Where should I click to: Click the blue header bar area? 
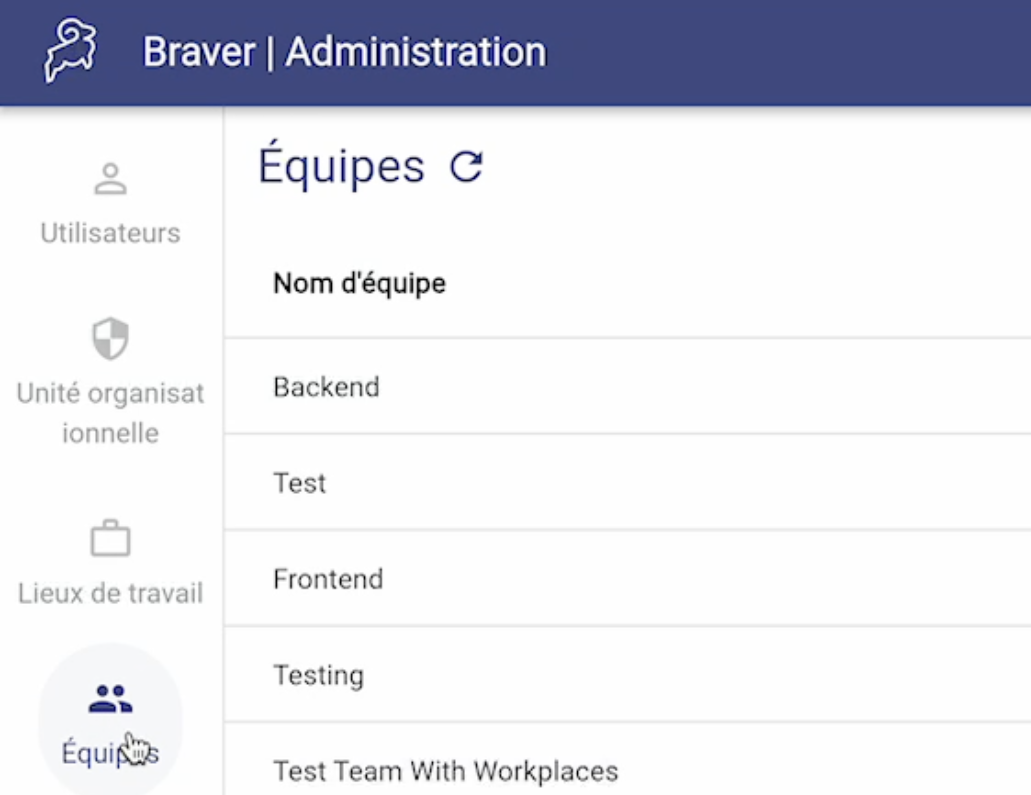[x=789, y=53]
